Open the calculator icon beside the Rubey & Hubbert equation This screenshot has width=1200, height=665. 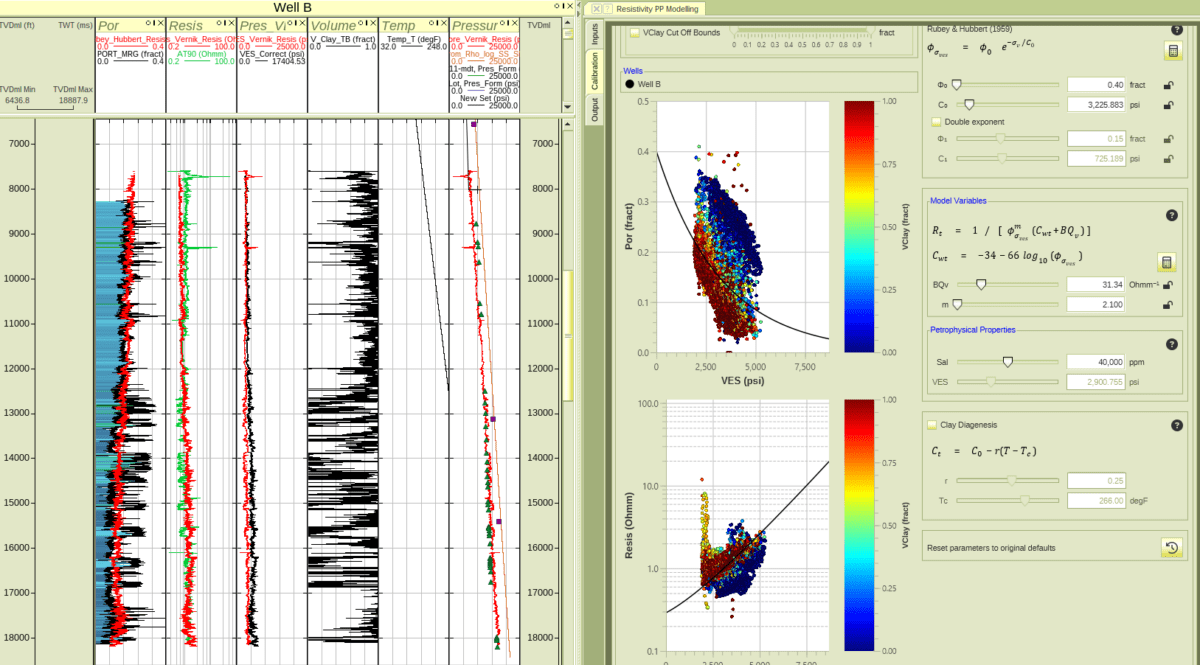click(1173, 52)
